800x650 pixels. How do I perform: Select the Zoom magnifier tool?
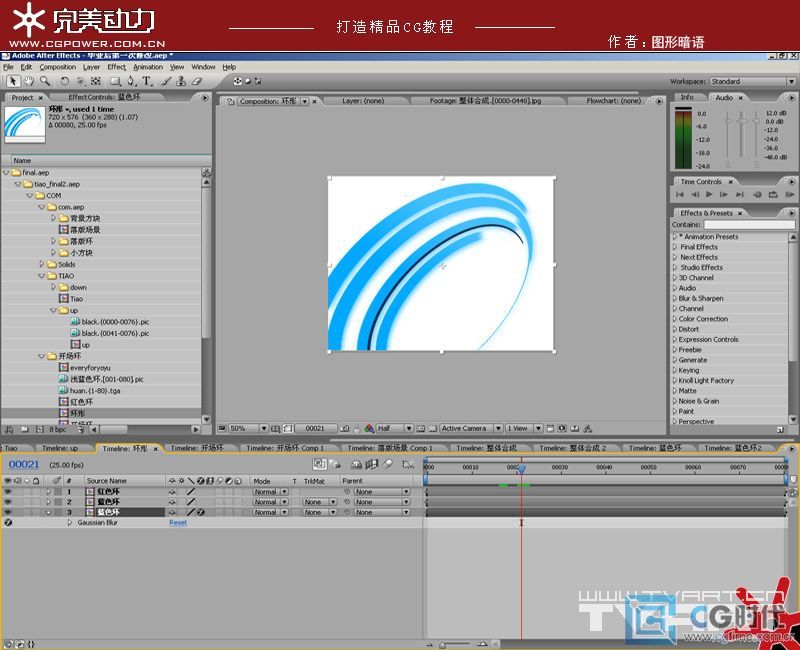point(45,81)
